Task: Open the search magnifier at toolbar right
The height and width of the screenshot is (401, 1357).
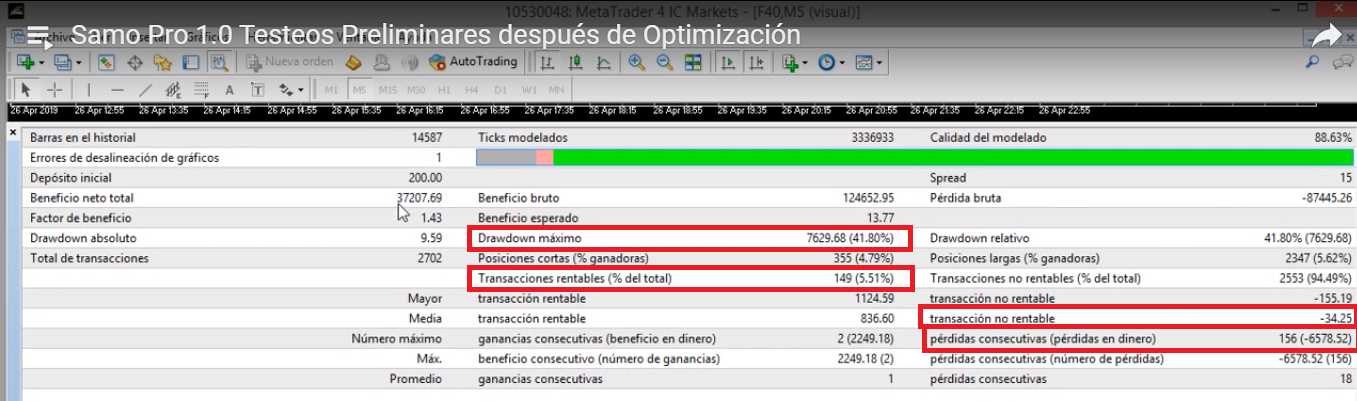Action: 1313,61
